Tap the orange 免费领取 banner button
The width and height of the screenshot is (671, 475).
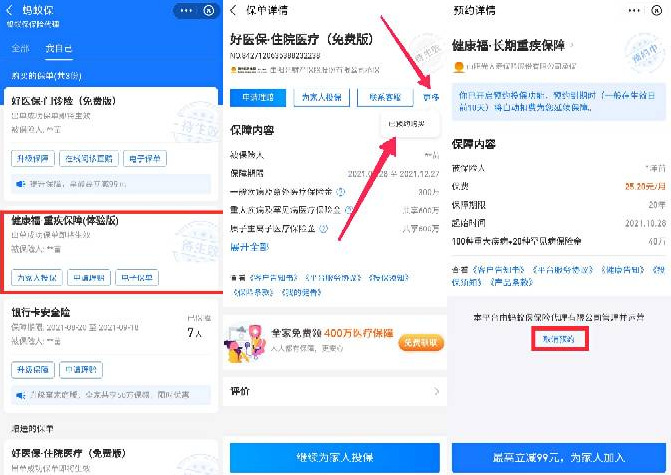click(421, 343)
